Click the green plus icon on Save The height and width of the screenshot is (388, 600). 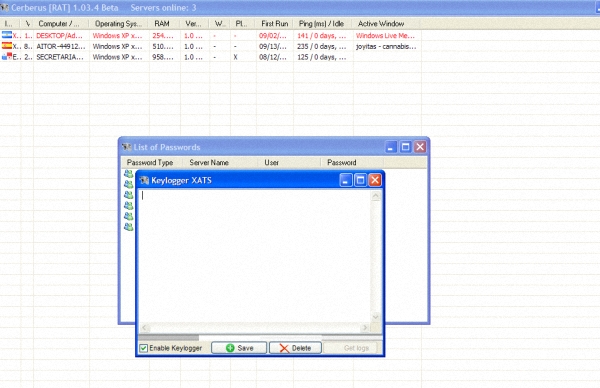pyautogui.click(x=230, y=348)
